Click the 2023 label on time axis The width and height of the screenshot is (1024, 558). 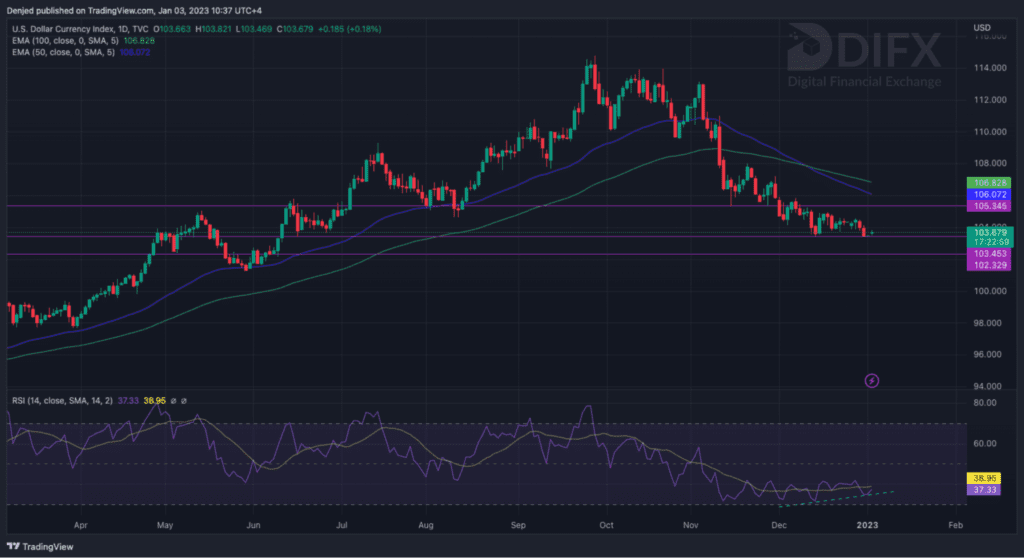coord(870,523)
